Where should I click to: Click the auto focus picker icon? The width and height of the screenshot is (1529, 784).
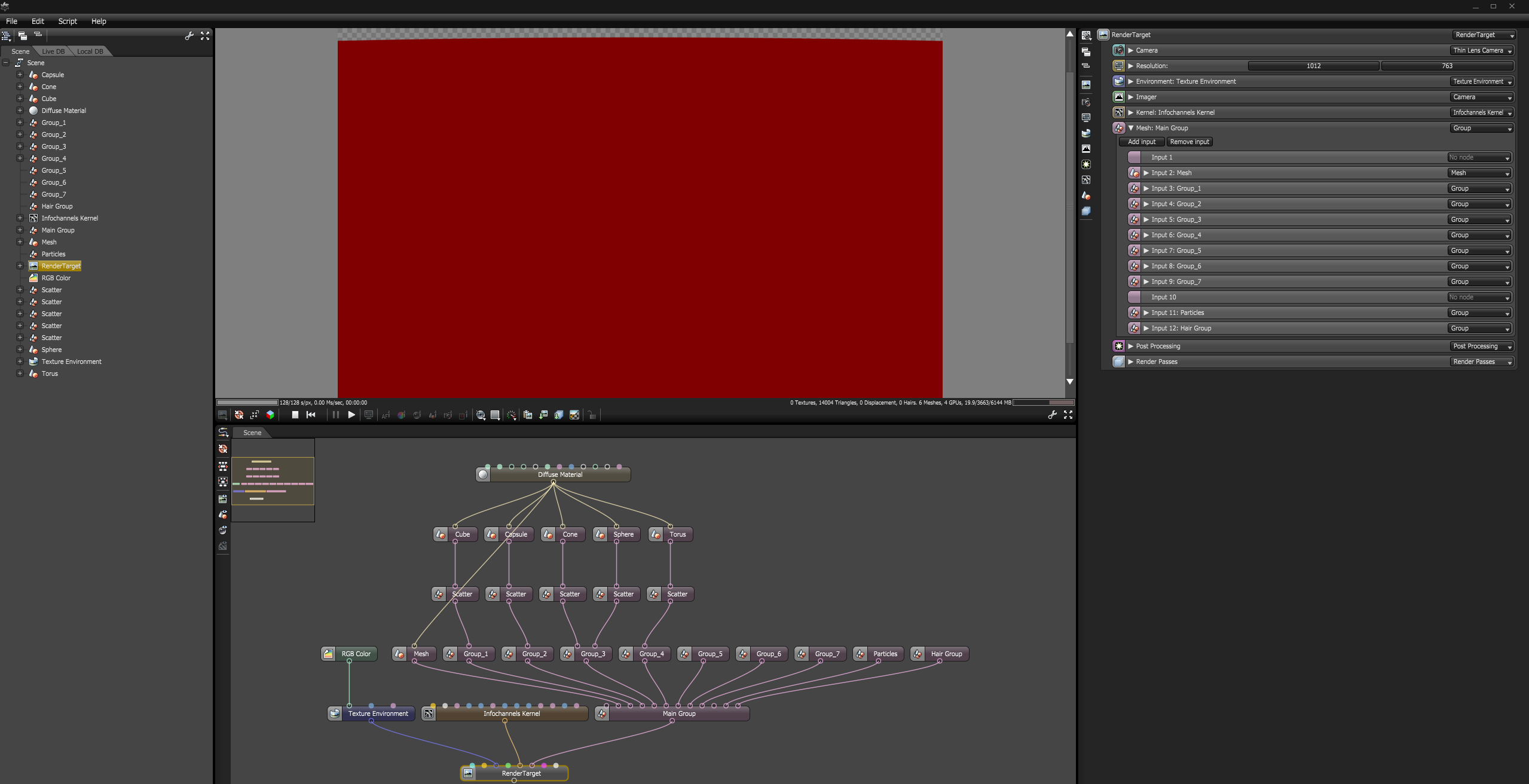(386, 415)
